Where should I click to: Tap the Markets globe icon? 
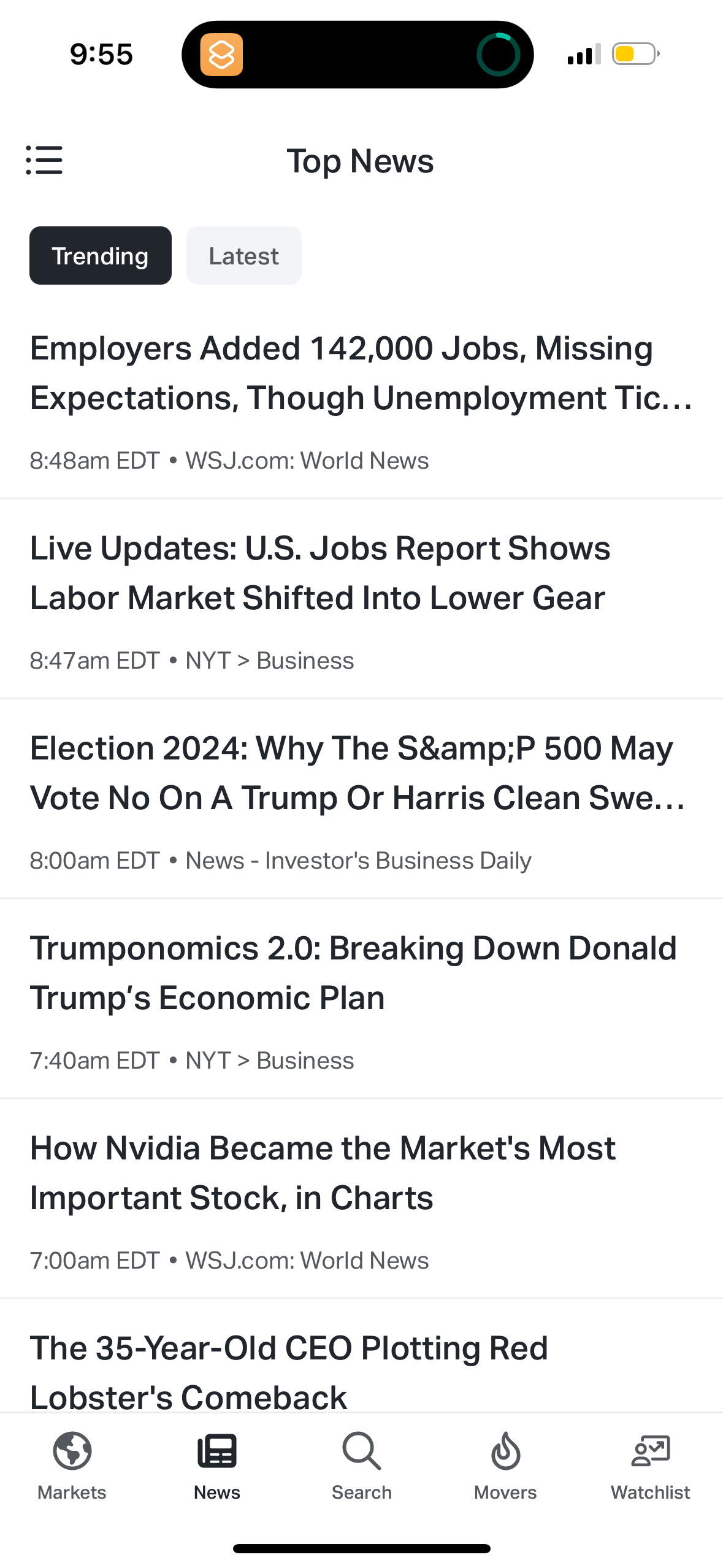[72, 1451]
